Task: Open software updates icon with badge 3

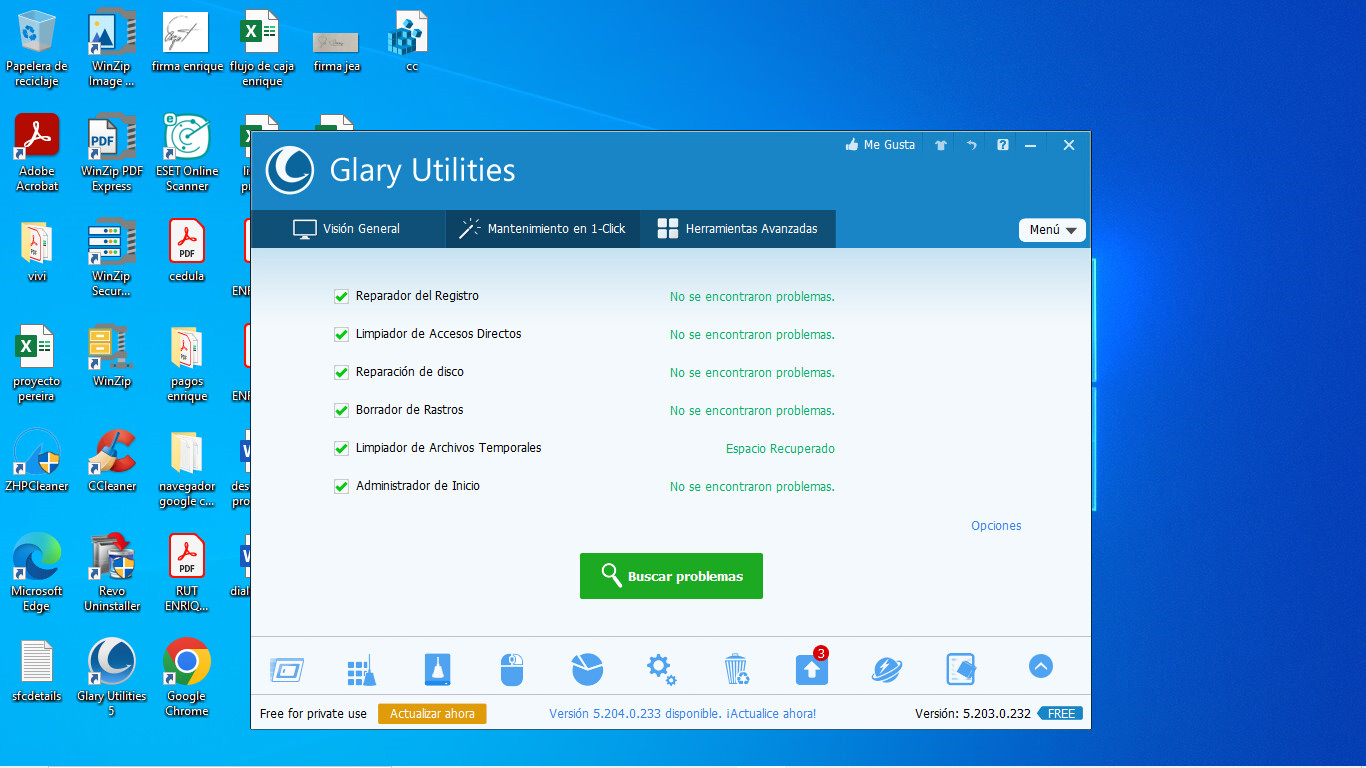Action: pyautogui.click(x=811, y=669)
